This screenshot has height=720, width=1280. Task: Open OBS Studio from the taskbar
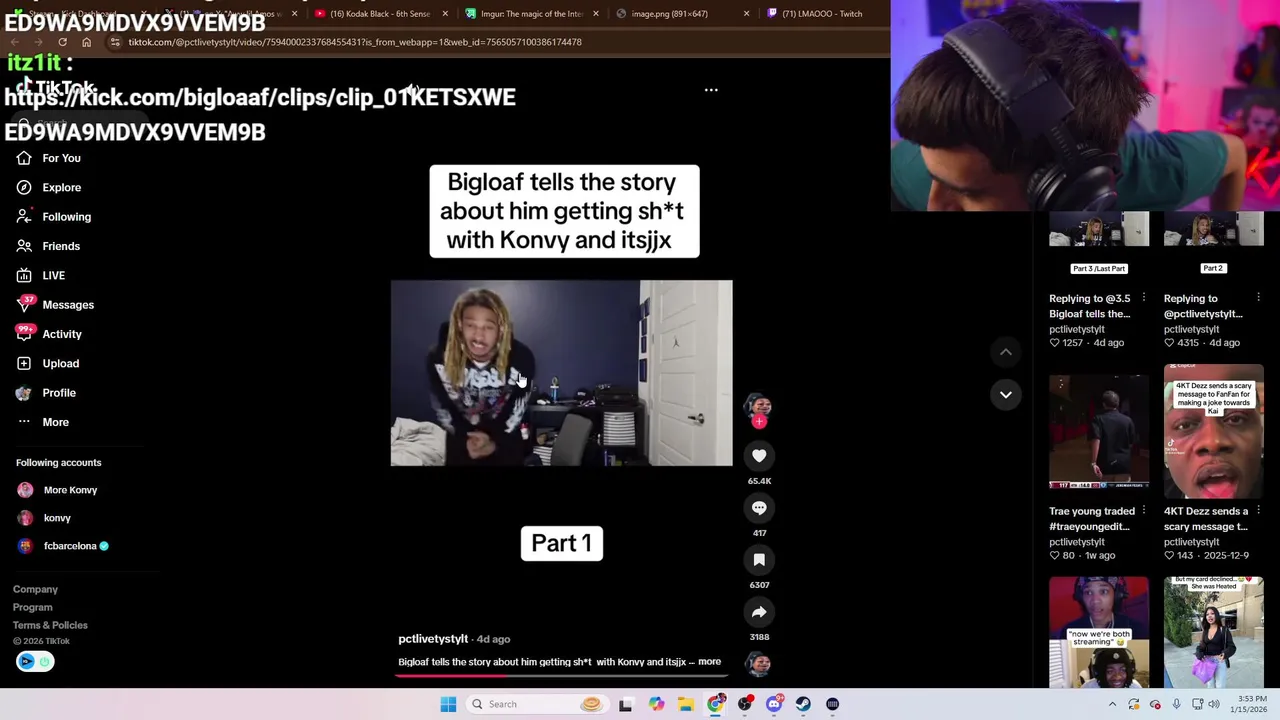745,704
